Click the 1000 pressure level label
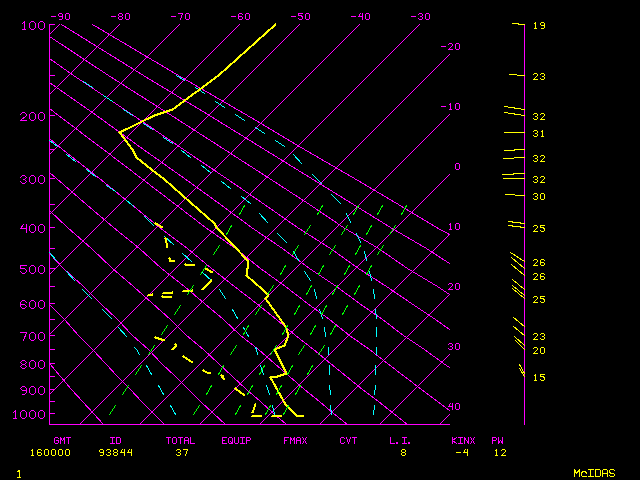 [x=32, y=415]
